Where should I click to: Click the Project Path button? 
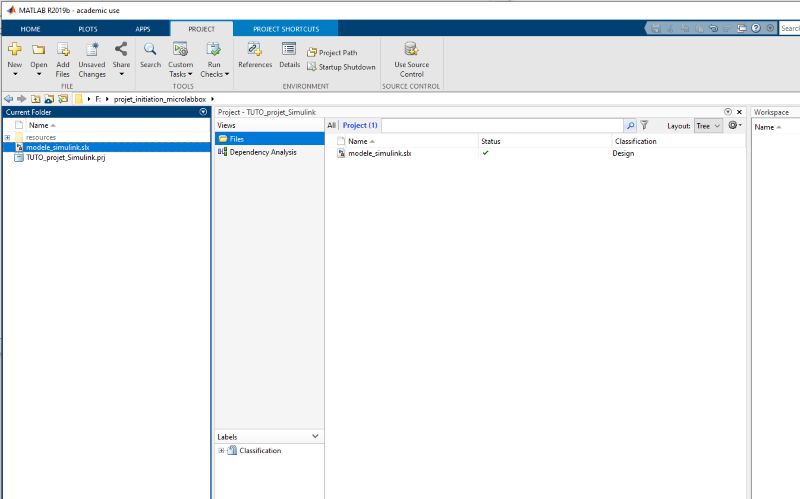(x=332, y=52)
